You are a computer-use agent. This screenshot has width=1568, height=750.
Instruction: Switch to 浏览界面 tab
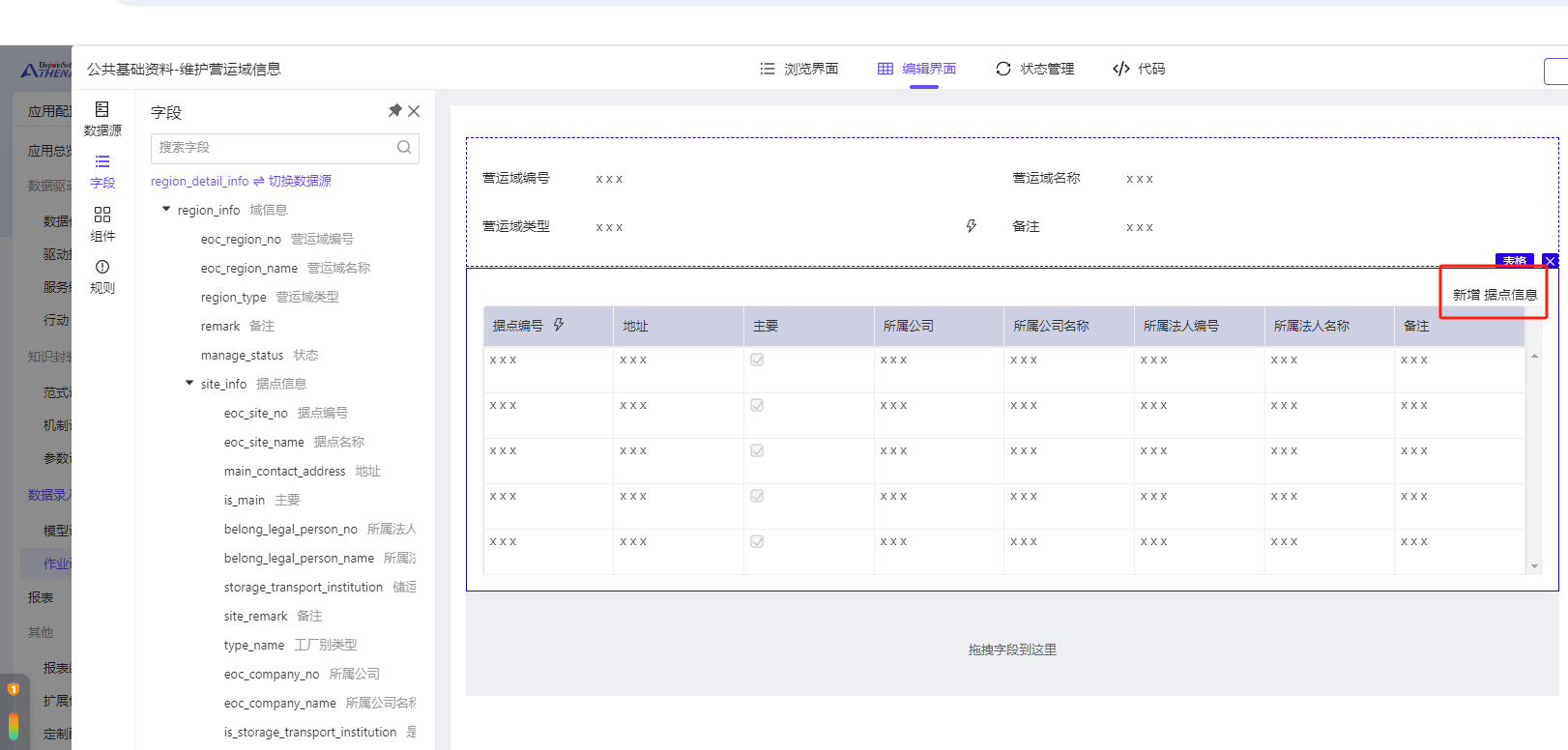coord(799,69)
